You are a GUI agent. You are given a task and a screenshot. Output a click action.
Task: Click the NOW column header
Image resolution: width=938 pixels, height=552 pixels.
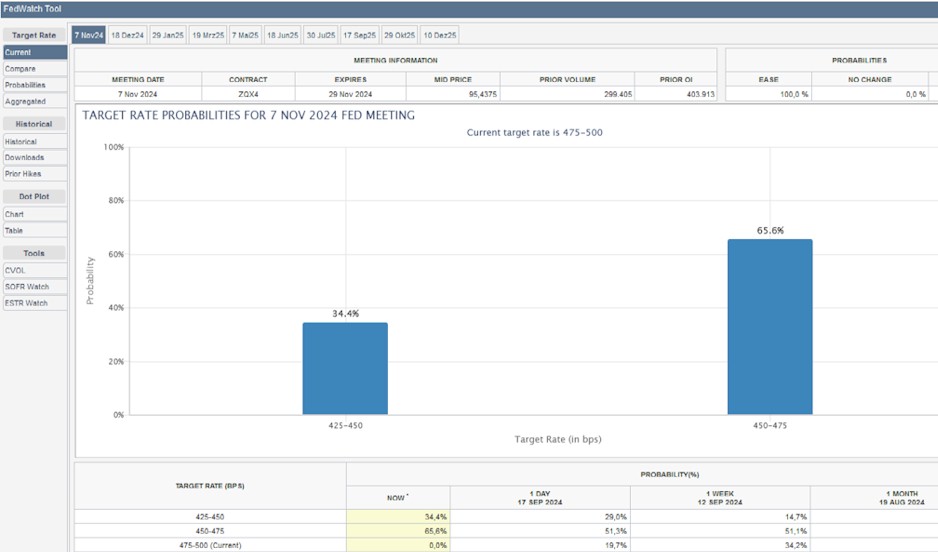click(x=398, y=498)
